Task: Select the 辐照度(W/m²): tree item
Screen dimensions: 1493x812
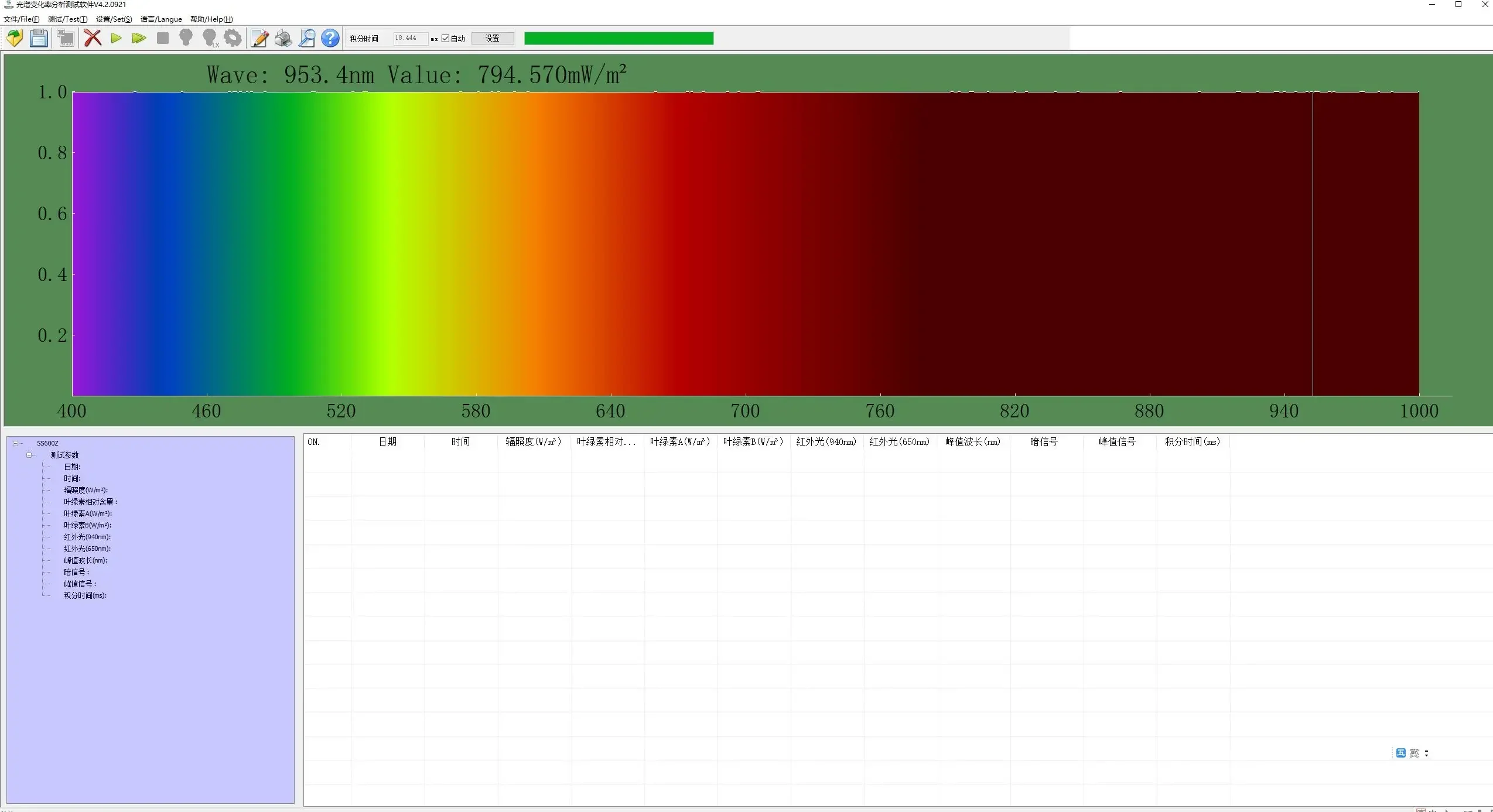Action: pyautogui.click(x=86, y=490)
